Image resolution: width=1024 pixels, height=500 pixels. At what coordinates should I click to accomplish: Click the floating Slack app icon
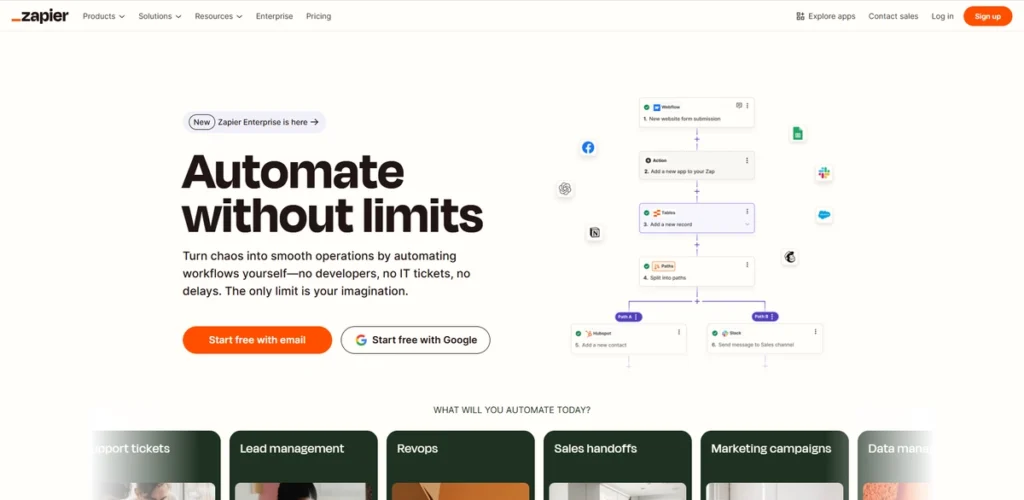[x=824, y=173]
